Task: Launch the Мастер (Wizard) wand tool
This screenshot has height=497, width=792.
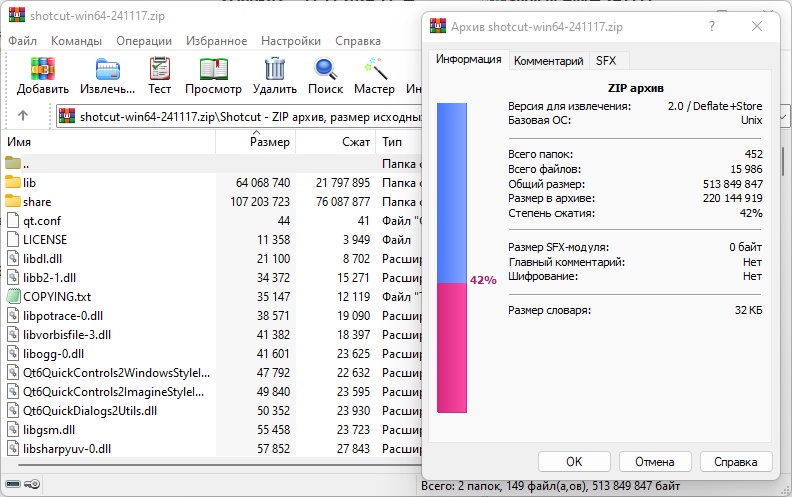Action: pyautogui.click(x=374, y=76)
